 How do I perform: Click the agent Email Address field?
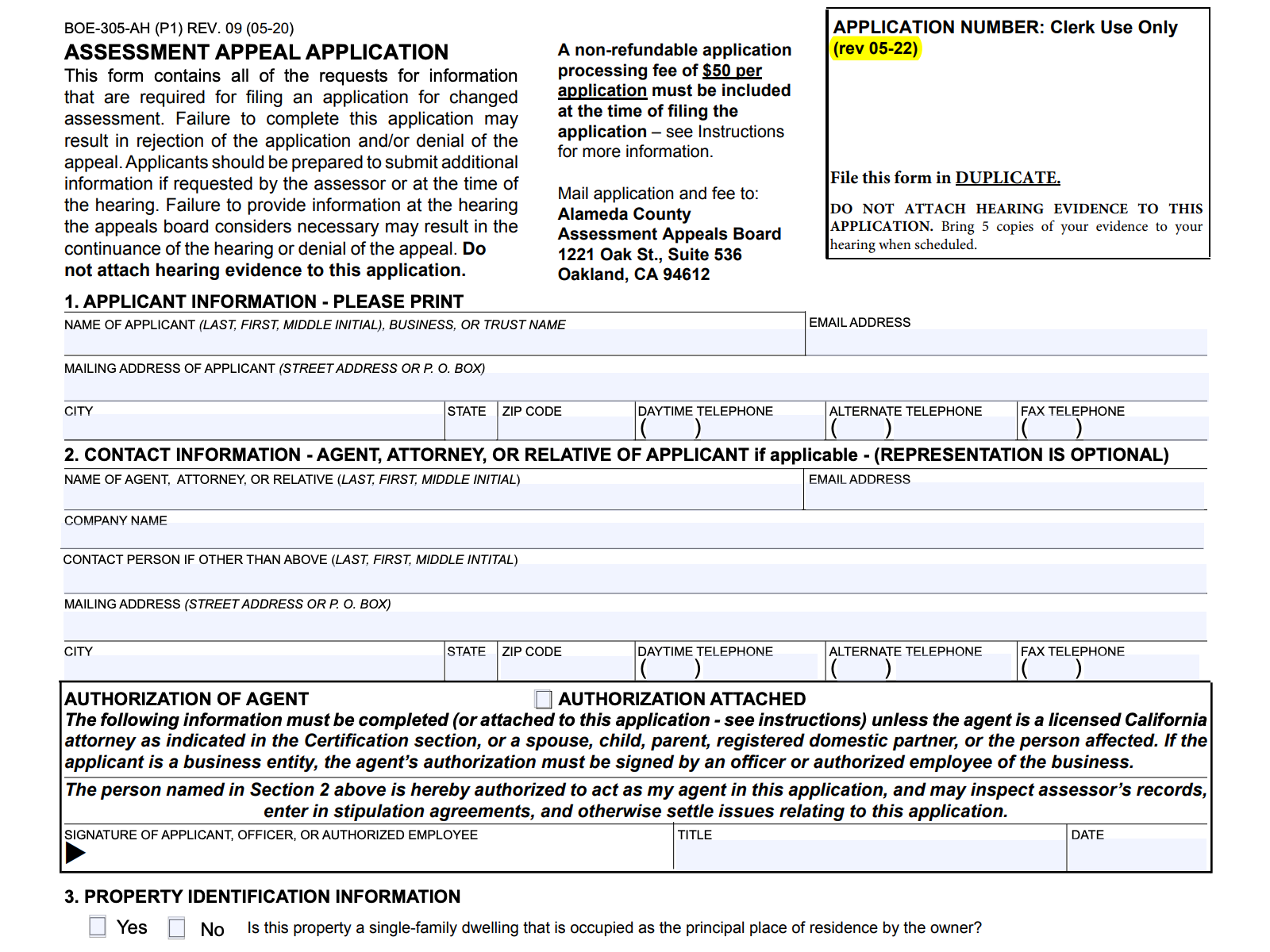tap(1006, 497)
